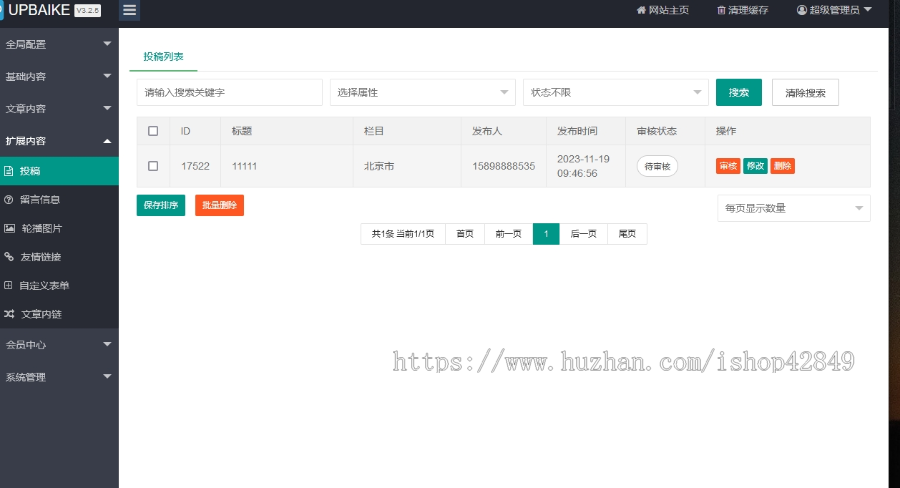Open the 选择属性 dropdown
The image size is (900, 488).
pyautogui.click(x=422, y=92)
